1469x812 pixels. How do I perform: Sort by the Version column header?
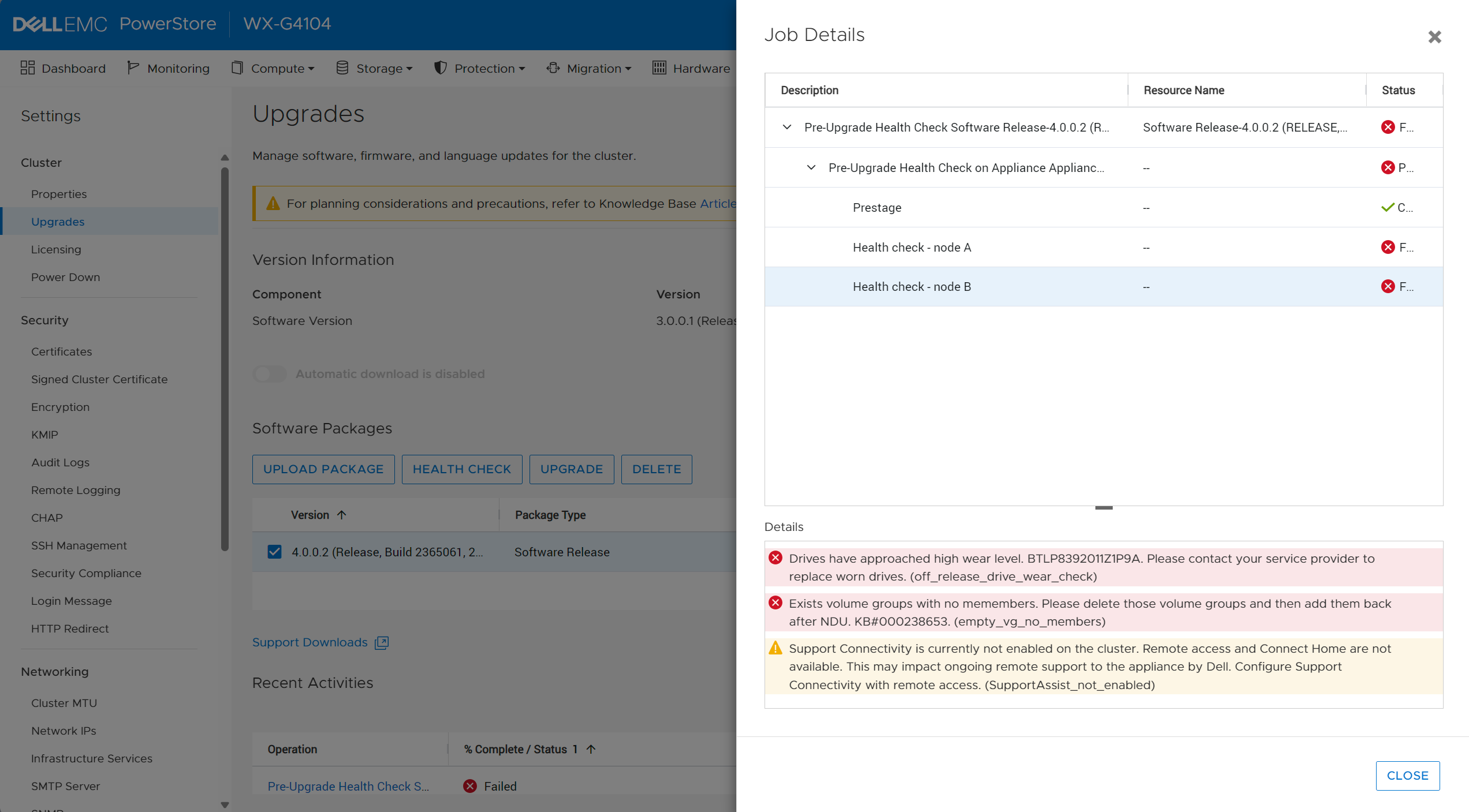tap(310, 515)
